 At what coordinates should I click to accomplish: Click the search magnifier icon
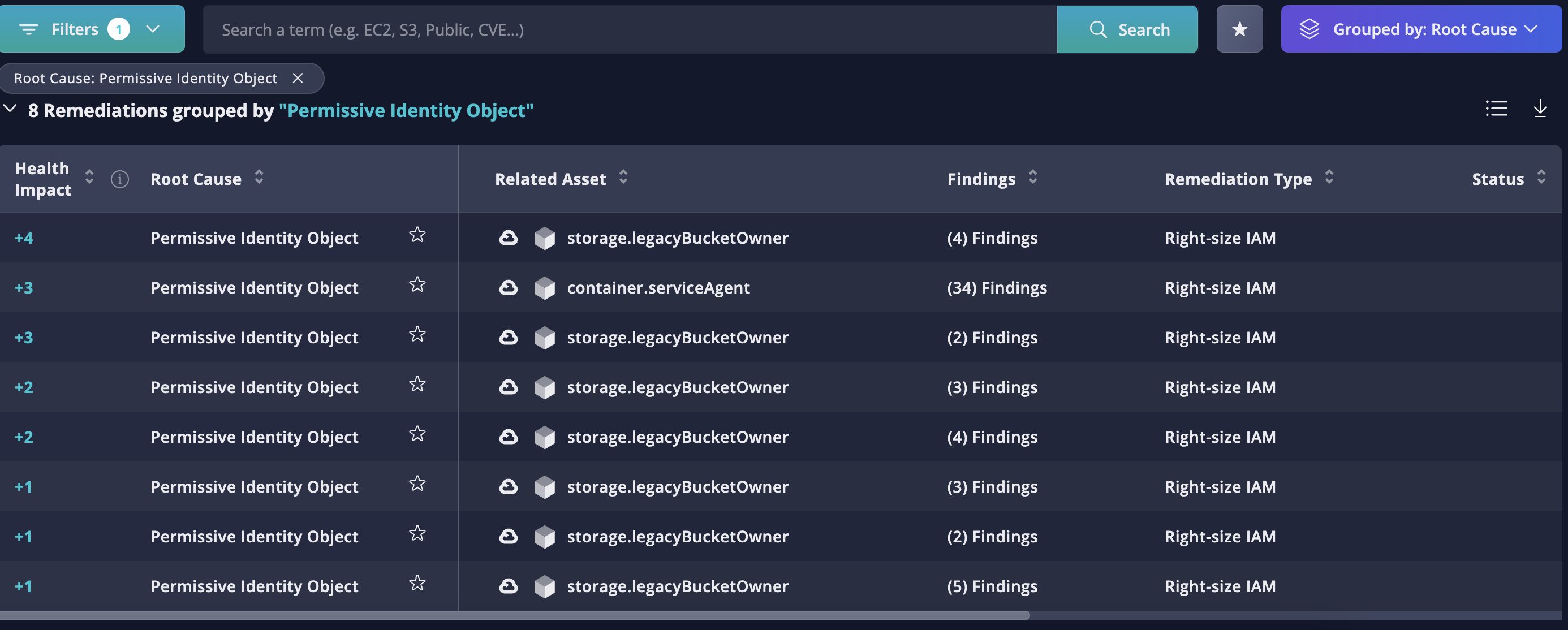point(1097,28)
